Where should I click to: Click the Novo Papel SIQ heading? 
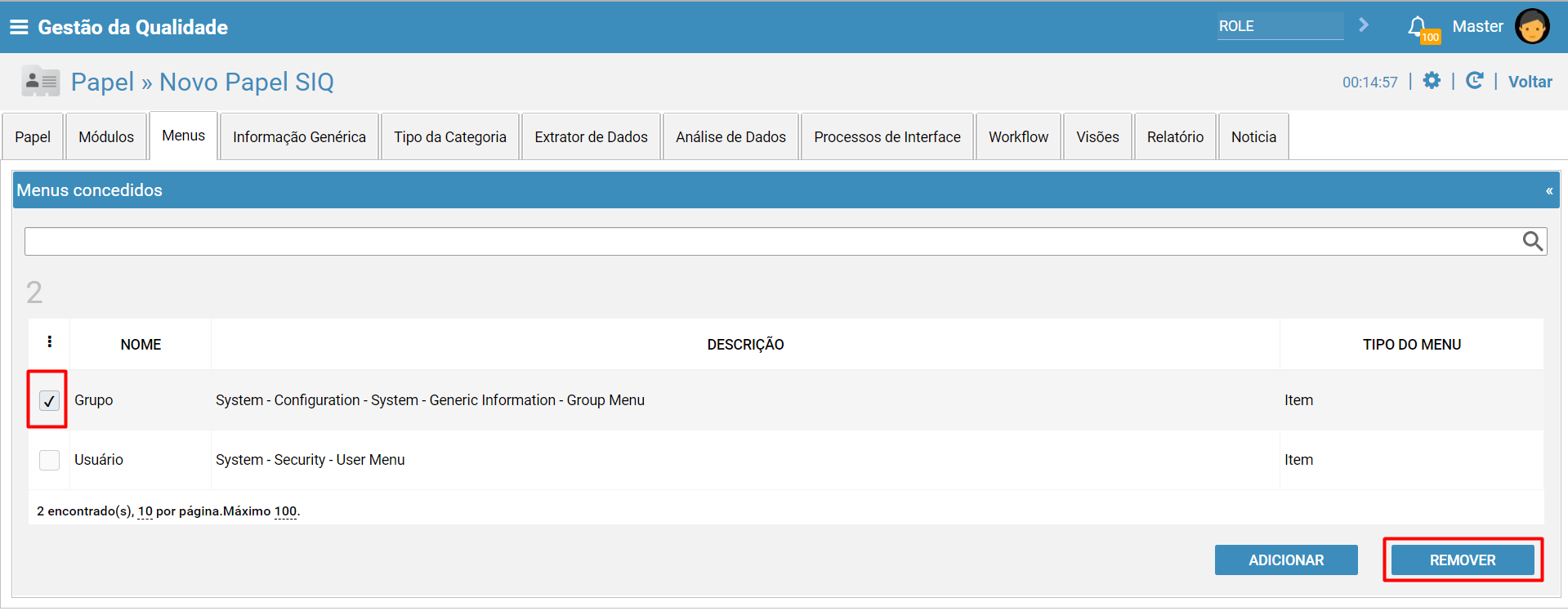pyautogui.click(x=247, y=82)
